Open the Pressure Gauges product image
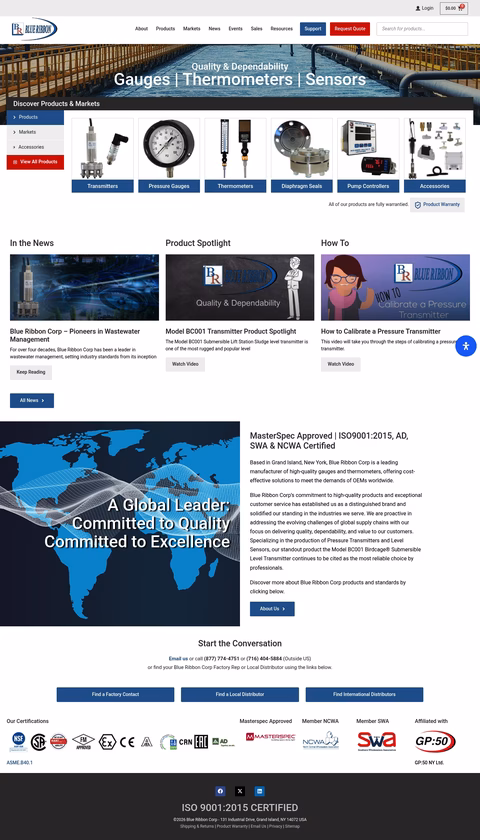The width and height of the screenshot is (480, 840). tap(169, 149)
